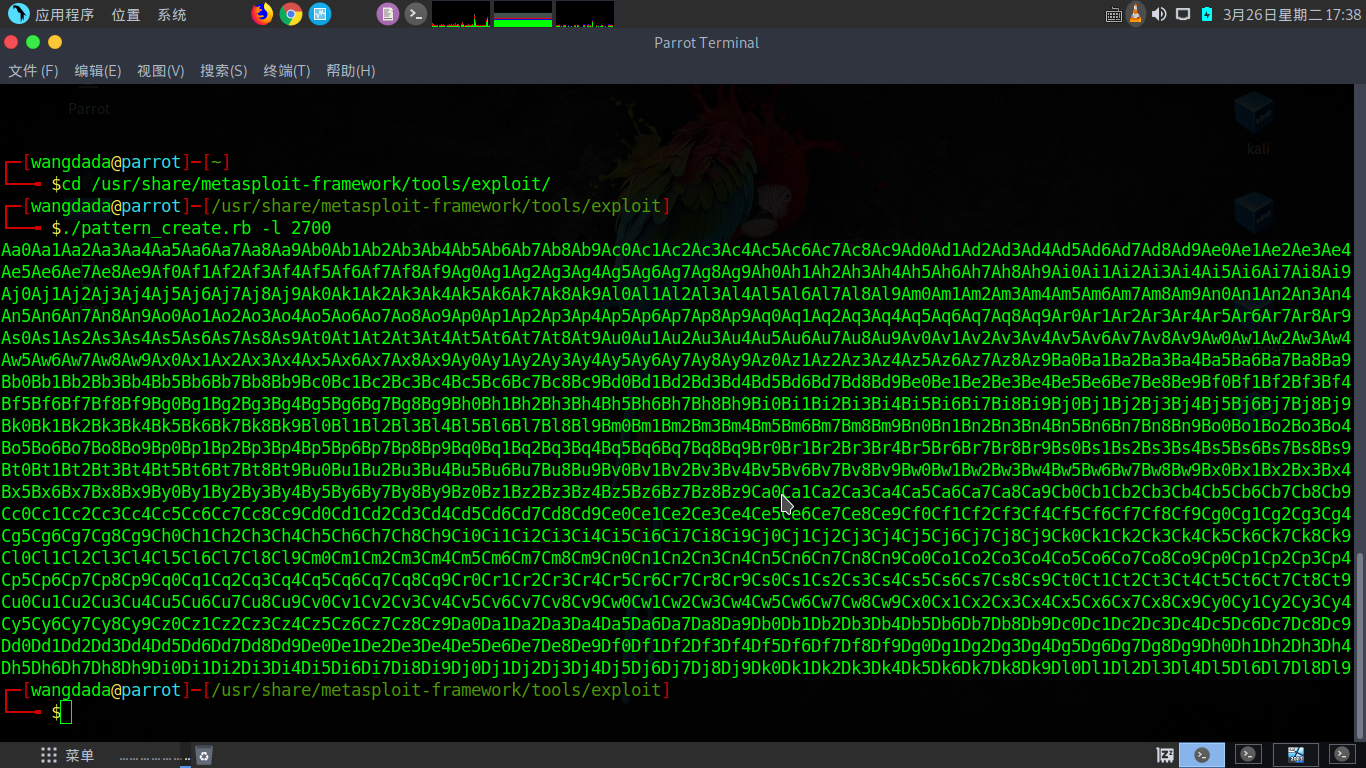
Task: Open the trash icon in the bottom panel
Action: coord(203,755)
